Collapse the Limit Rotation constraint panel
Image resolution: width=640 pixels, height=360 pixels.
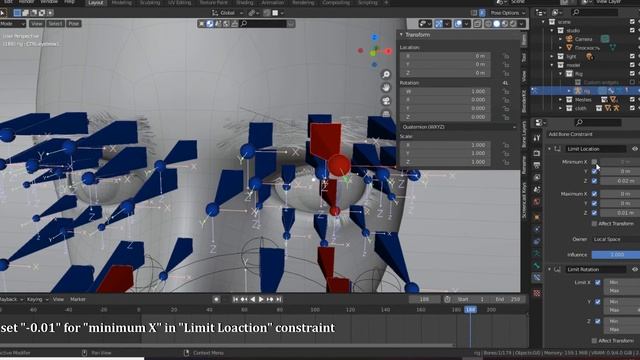(x=550, y=269)
